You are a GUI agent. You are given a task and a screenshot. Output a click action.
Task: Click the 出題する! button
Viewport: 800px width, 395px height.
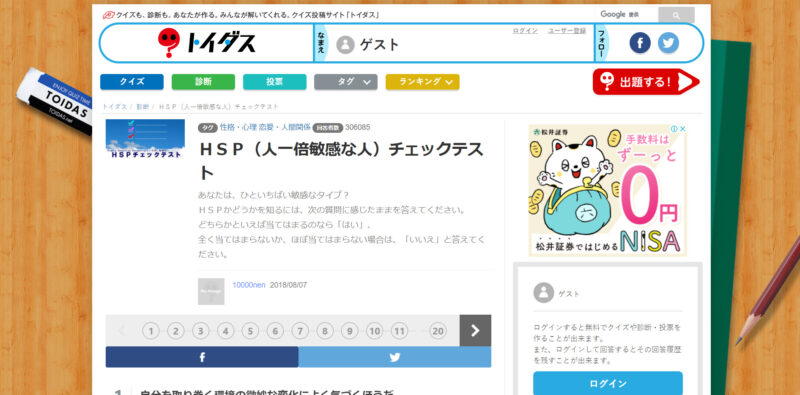(x=645, y=82)
